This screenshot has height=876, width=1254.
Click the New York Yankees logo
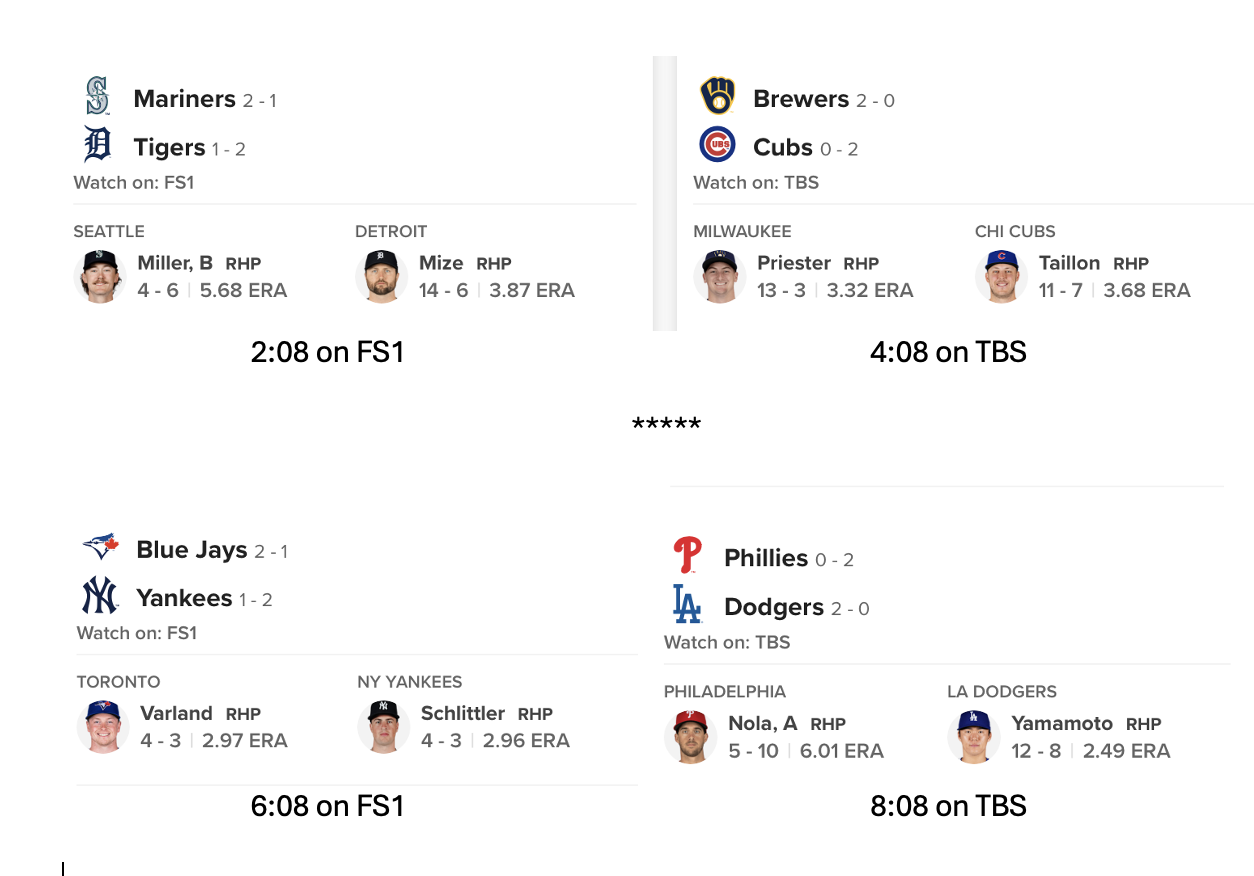(100, 596)
